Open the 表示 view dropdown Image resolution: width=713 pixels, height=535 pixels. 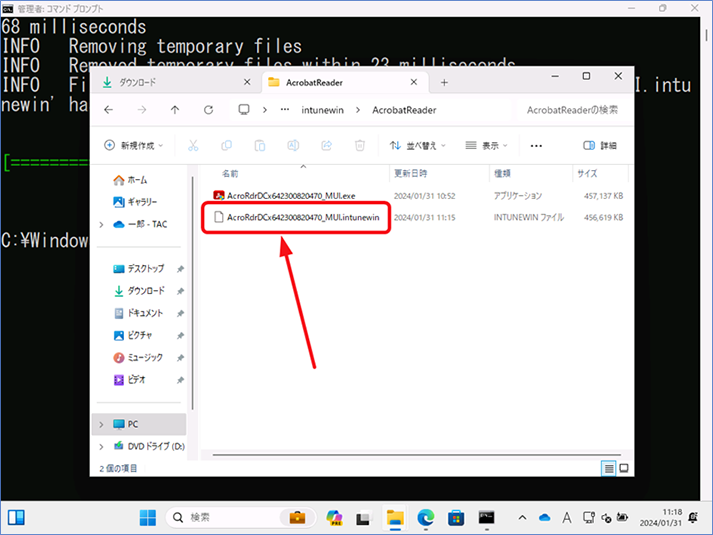click(486, 145)
